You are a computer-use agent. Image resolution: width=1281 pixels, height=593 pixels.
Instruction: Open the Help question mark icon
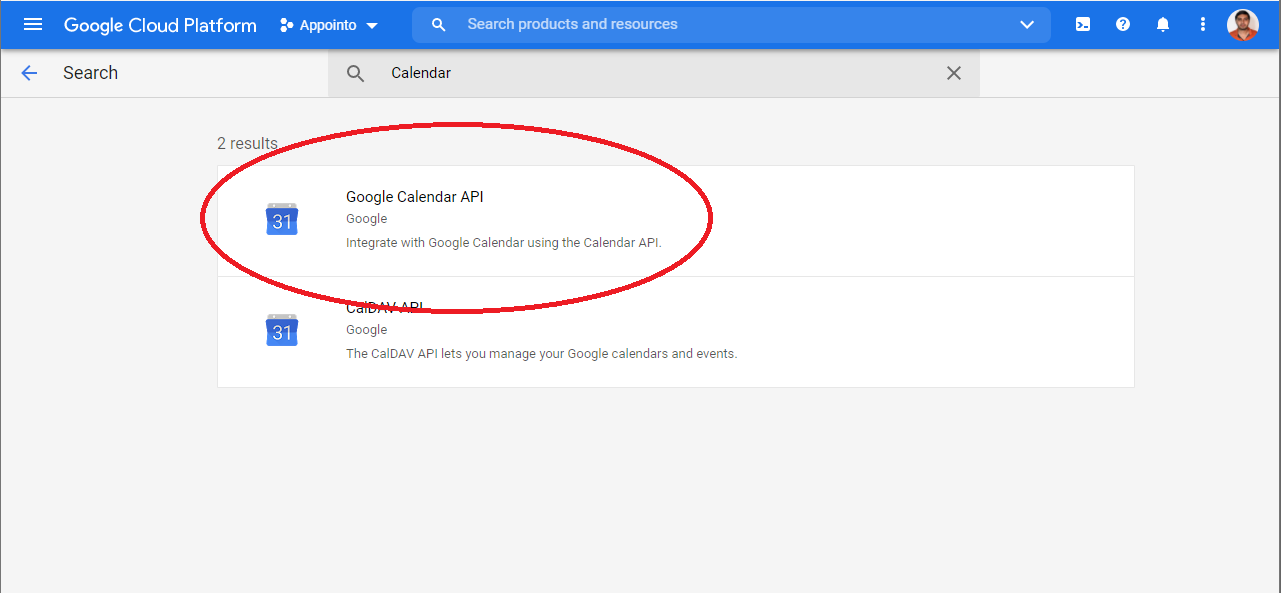(1123, 24)
